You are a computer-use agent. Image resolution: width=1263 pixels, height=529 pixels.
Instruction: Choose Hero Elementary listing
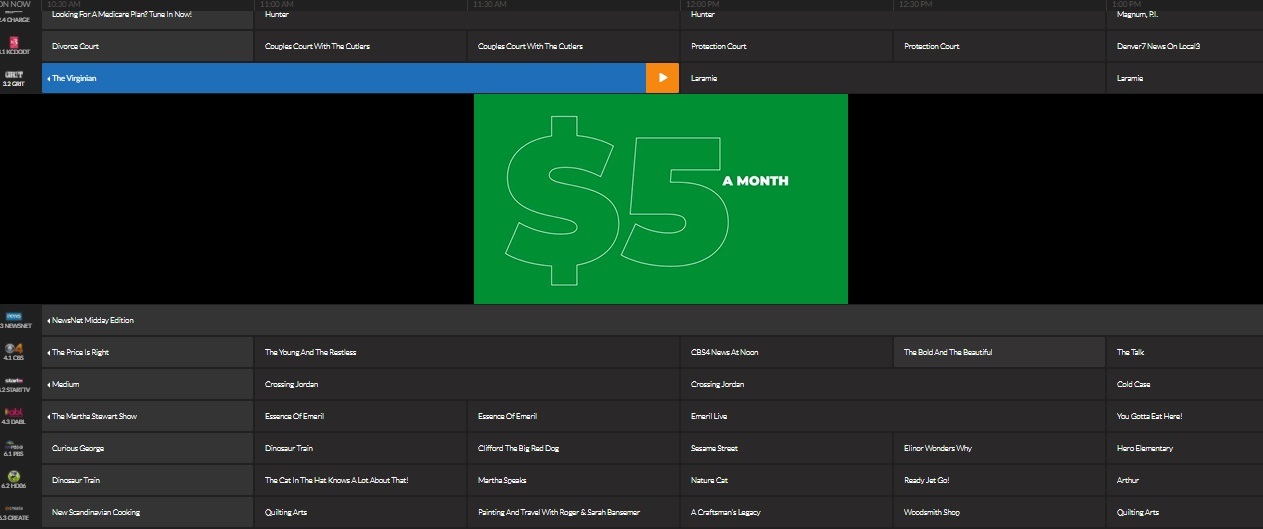tap(1185, 448)
